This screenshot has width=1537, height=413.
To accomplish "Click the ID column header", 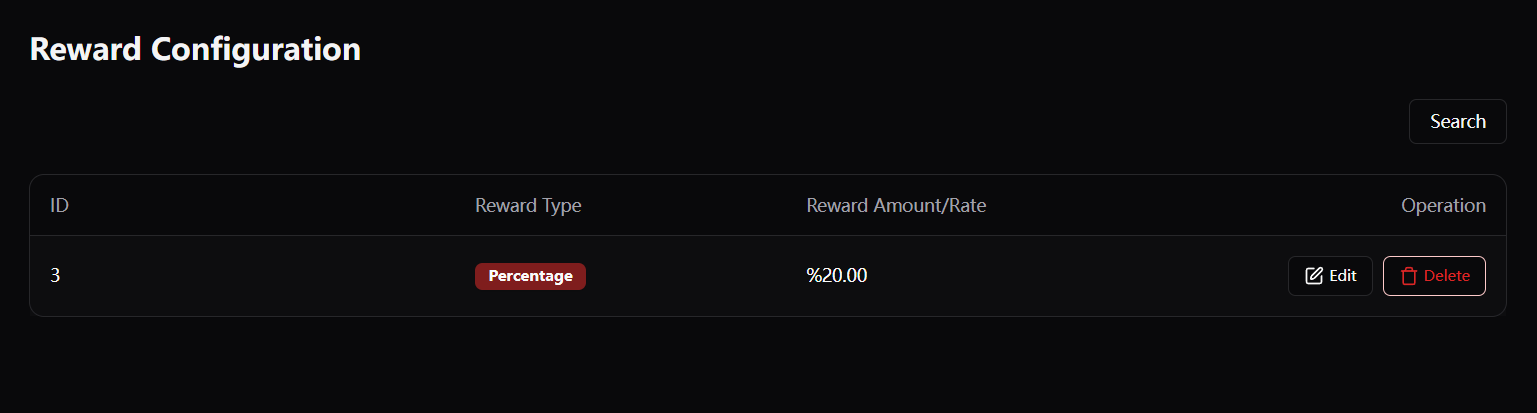I will pos(59,206).
